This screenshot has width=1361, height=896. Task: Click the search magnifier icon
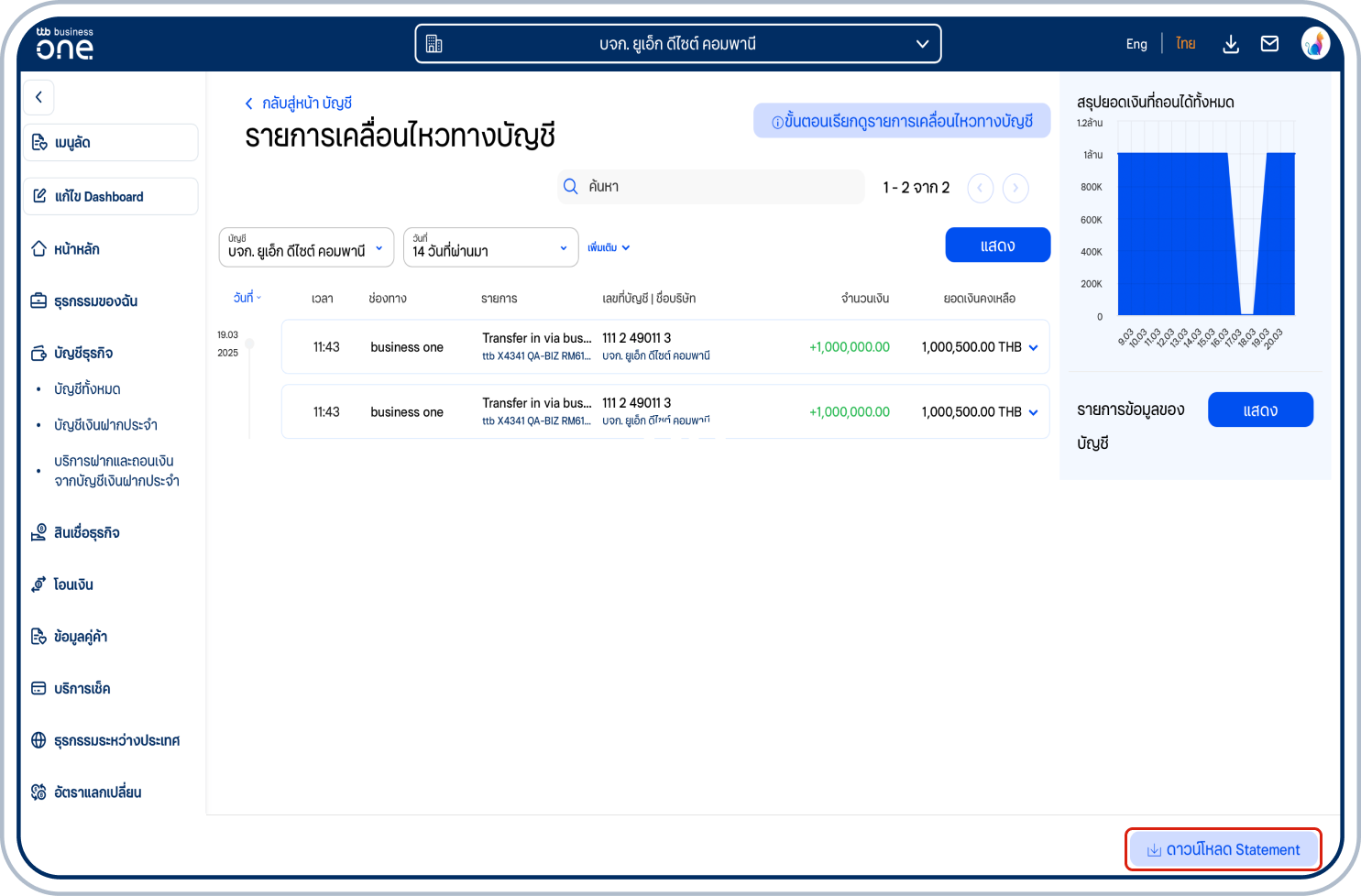pos(569,186)
